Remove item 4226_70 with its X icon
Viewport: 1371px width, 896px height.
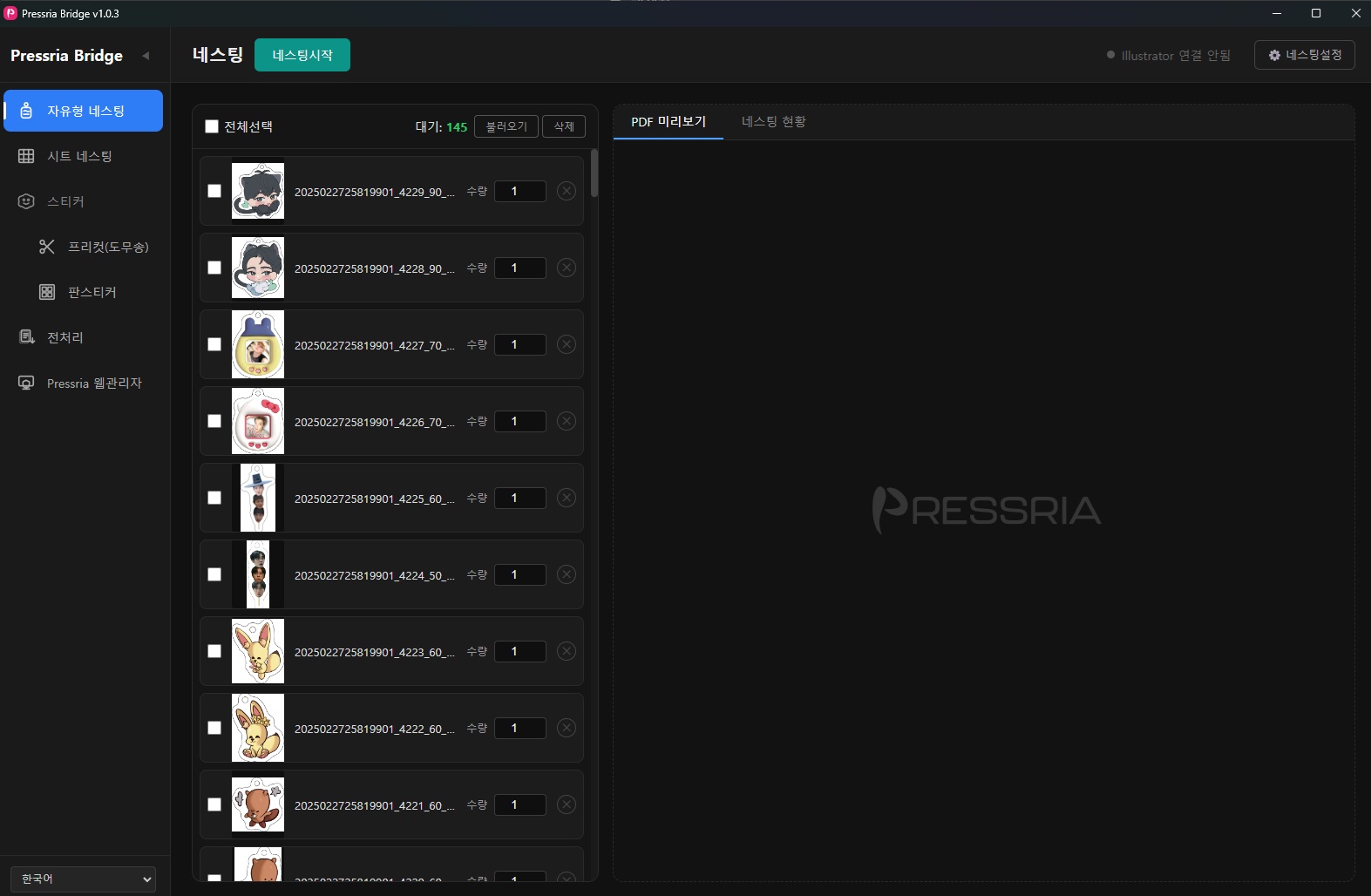click(567, 421)
